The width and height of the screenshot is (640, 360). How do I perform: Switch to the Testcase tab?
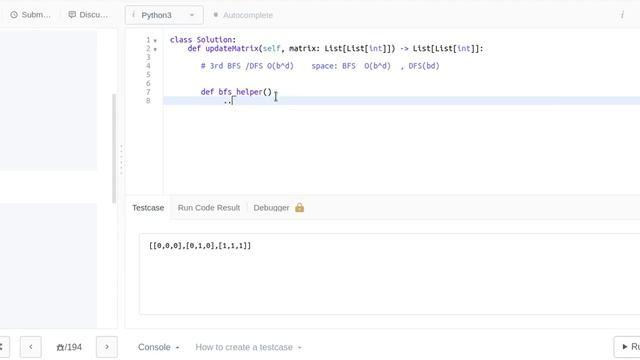coord(148,208)
